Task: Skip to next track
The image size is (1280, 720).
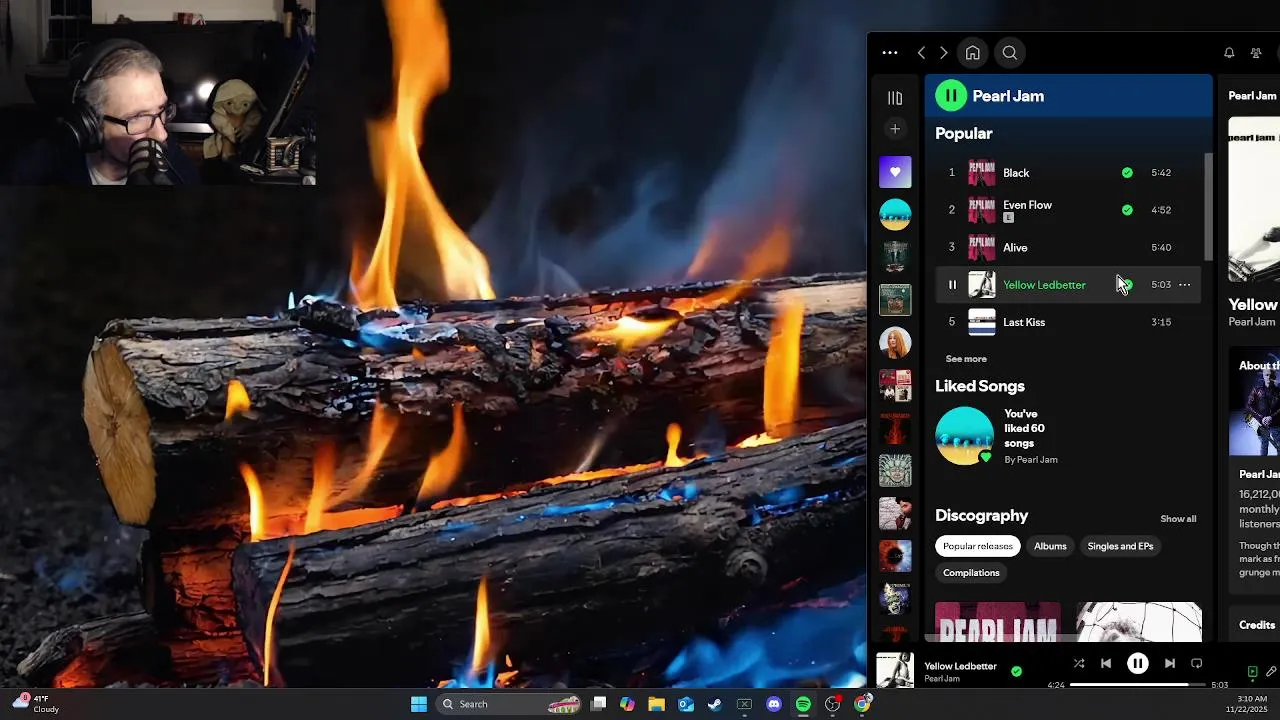Action: point(1169,663)
